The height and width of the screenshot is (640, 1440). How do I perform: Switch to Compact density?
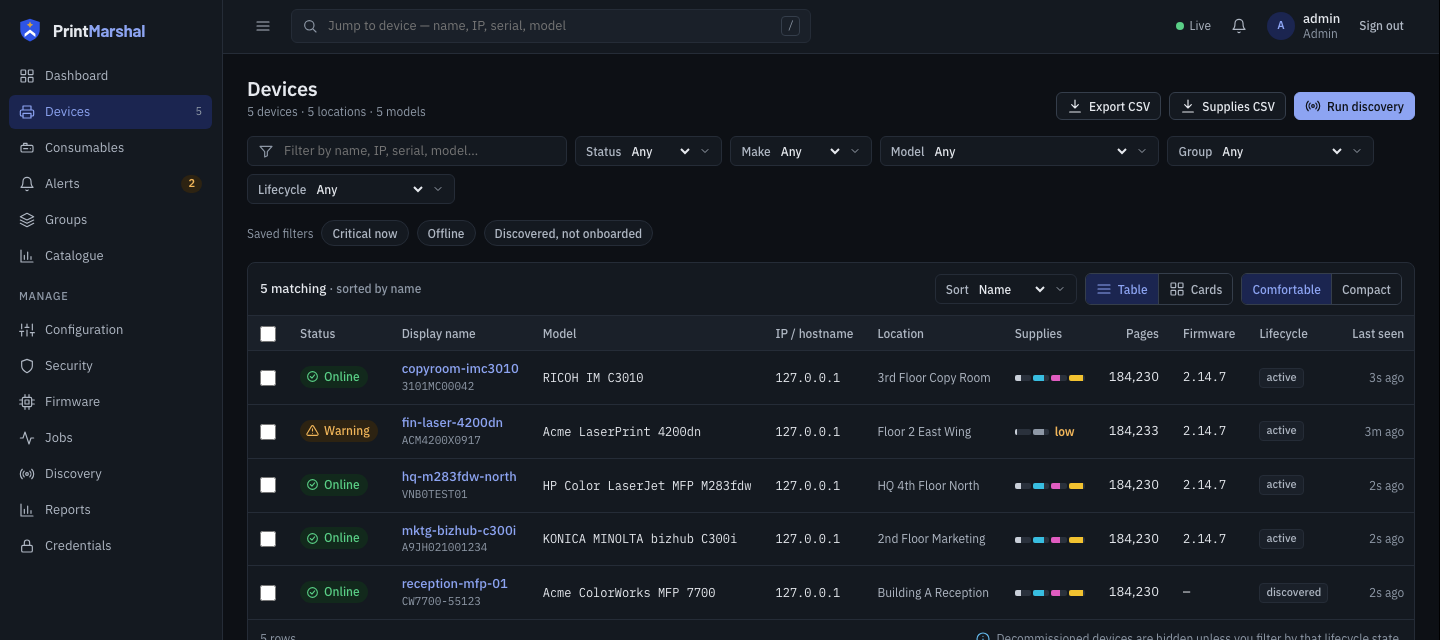(1366, 289)
